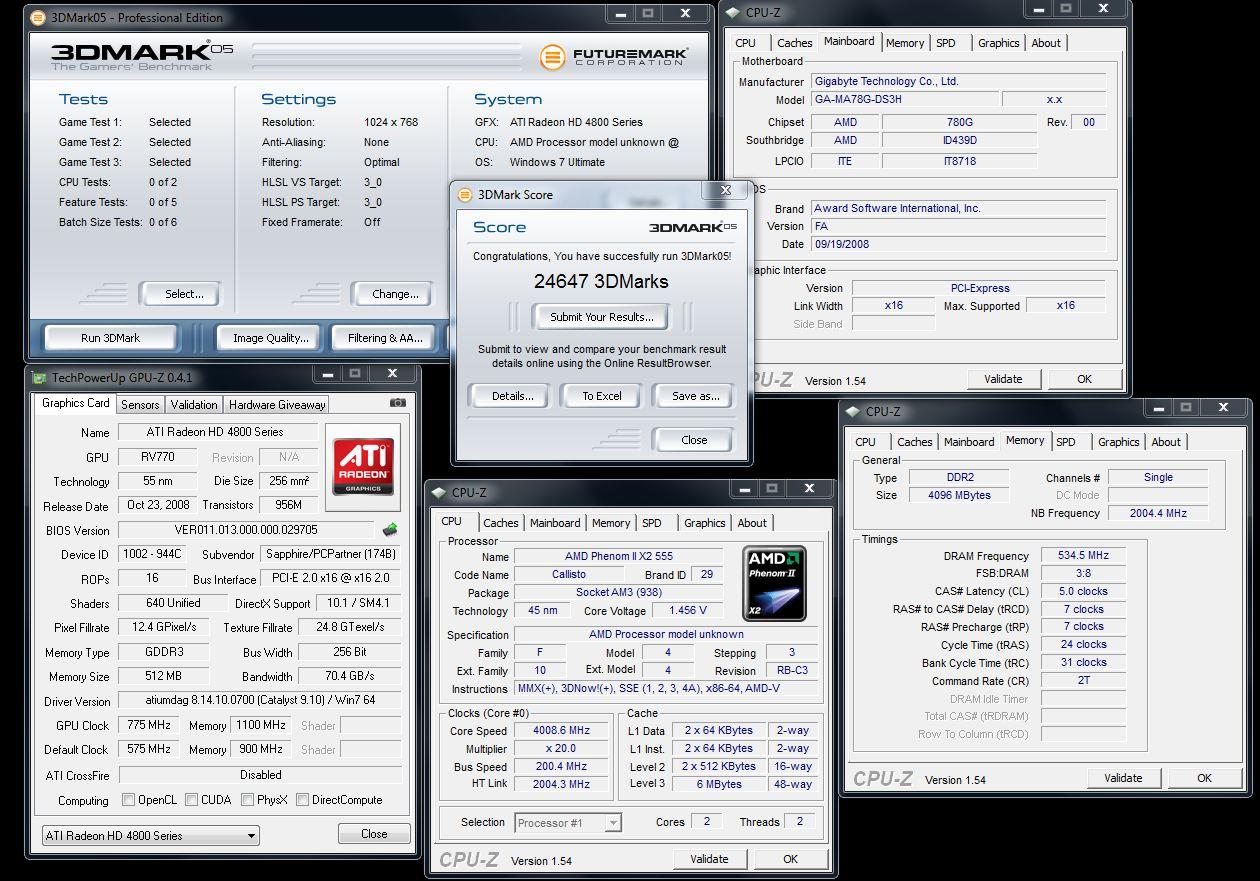The height and width of the screenshot is (881, 1260).
Task: Click the 3DMark Score dialog title icon
Action: click(466, 195)
